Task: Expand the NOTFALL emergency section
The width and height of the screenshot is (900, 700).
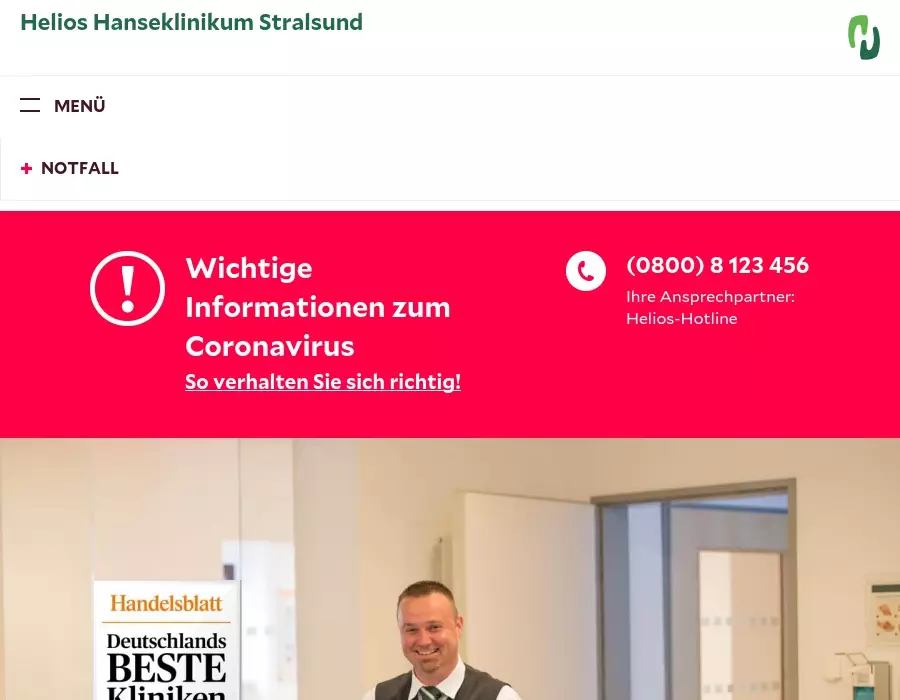Action: pos(69,168)
